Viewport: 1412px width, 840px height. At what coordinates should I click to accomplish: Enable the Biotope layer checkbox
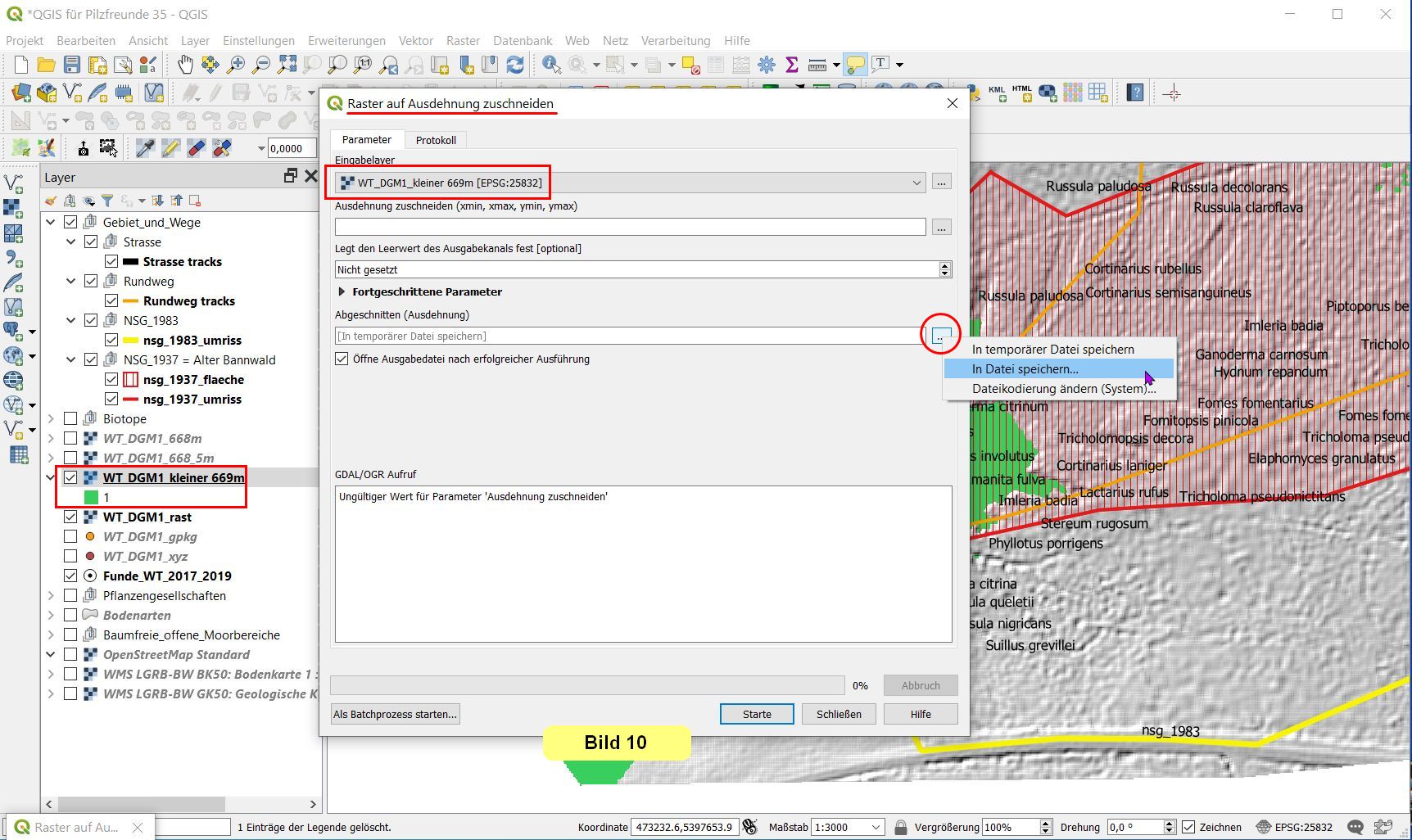coord(70,418)
